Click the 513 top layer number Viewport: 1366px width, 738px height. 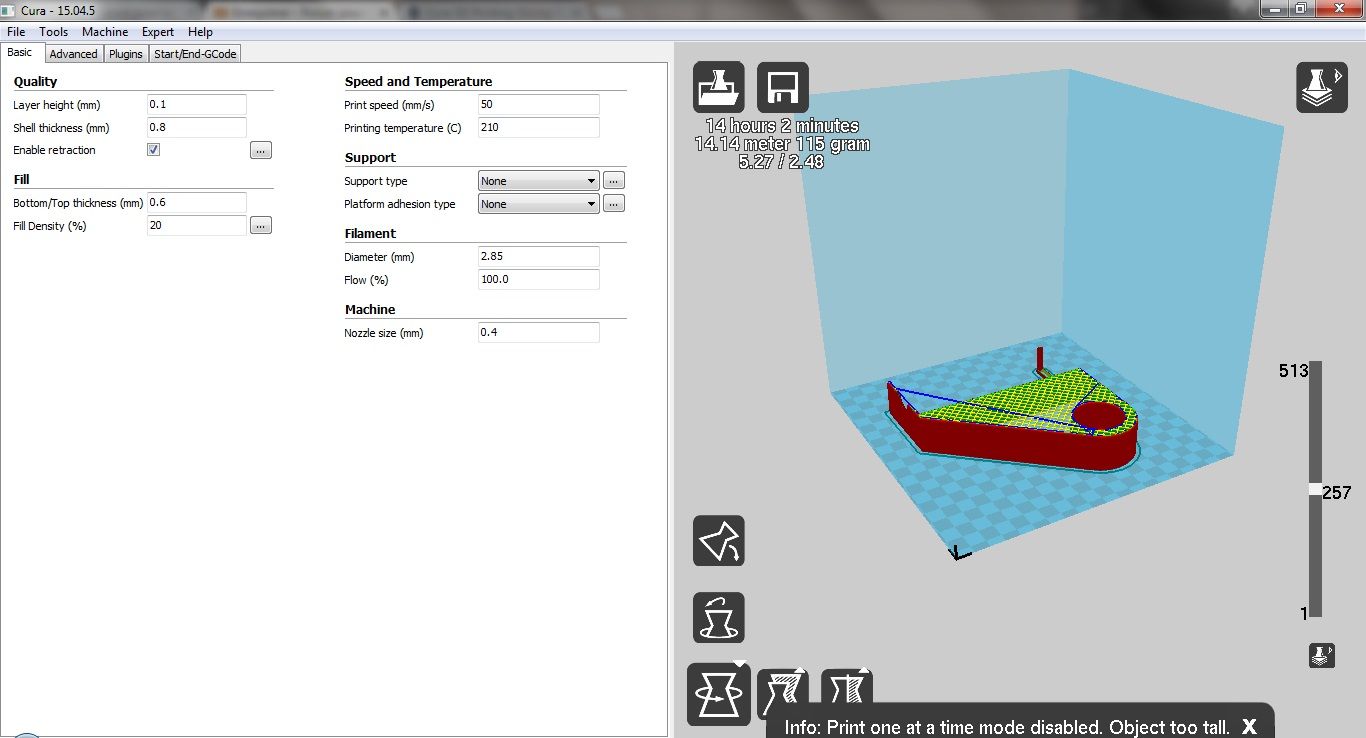(x=1293, y=371)
